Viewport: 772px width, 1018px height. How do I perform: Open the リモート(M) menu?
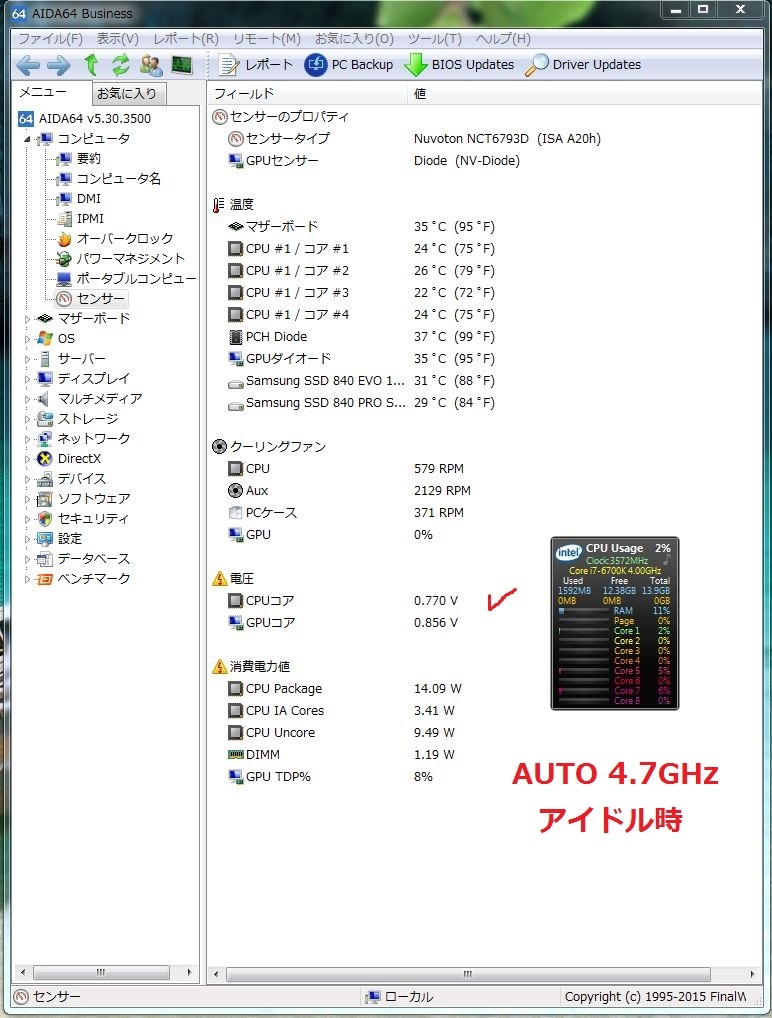267,39
